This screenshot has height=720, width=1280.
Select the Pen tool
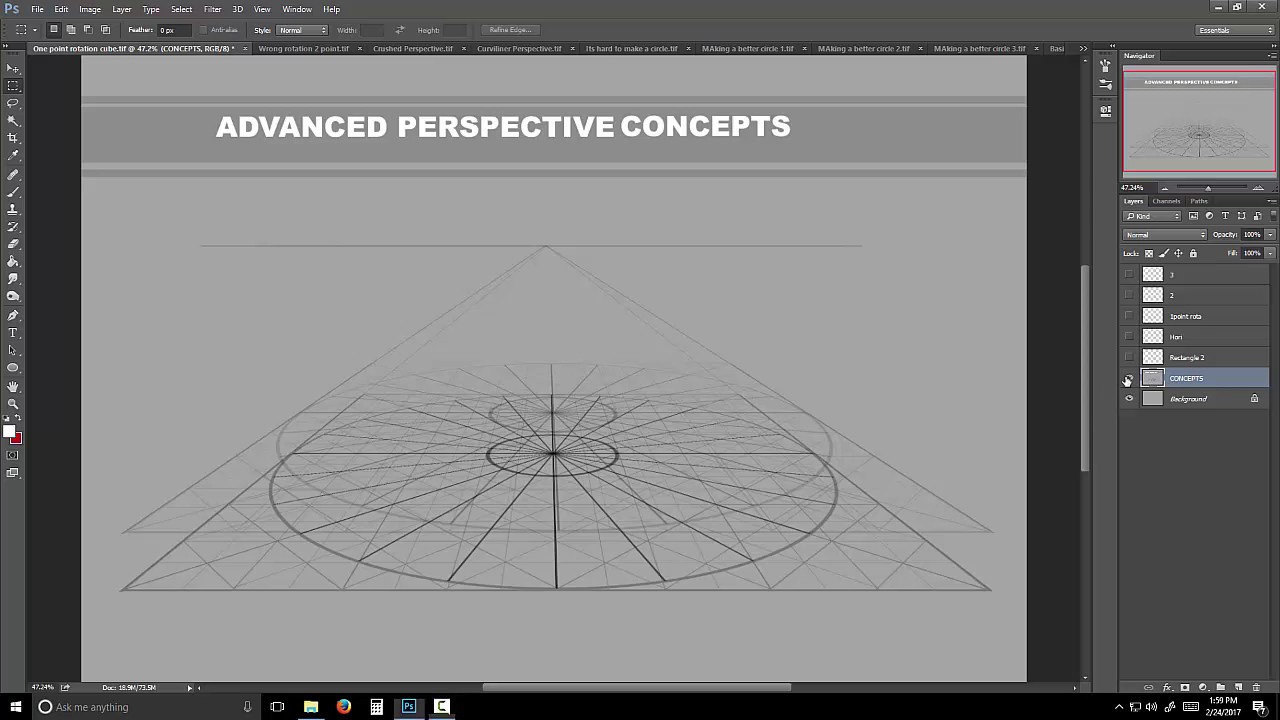pyautogui.click(x=13, y=315)
